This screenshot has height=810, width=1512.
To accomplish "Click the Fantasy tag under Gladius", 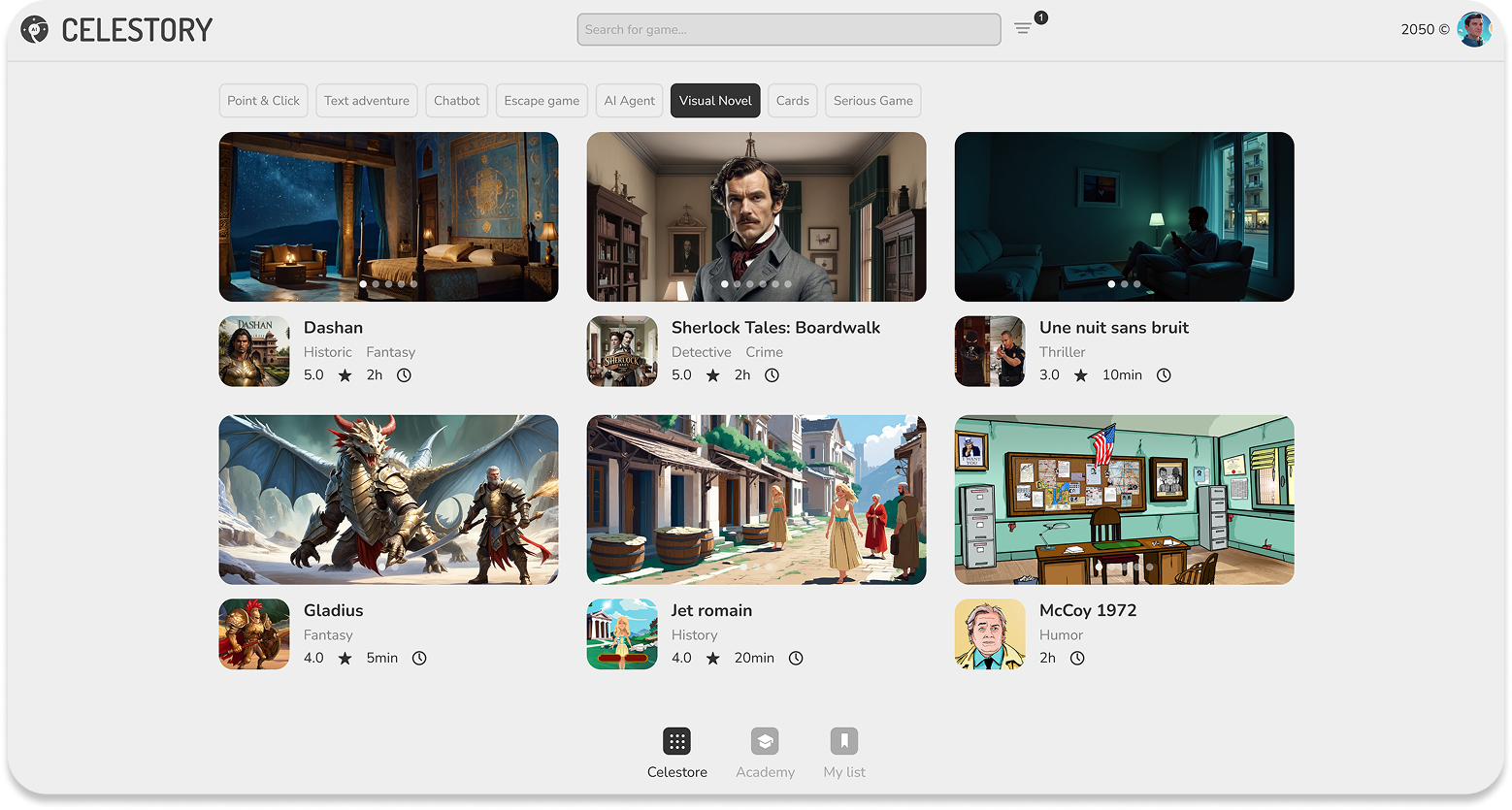I will [328, 635].
